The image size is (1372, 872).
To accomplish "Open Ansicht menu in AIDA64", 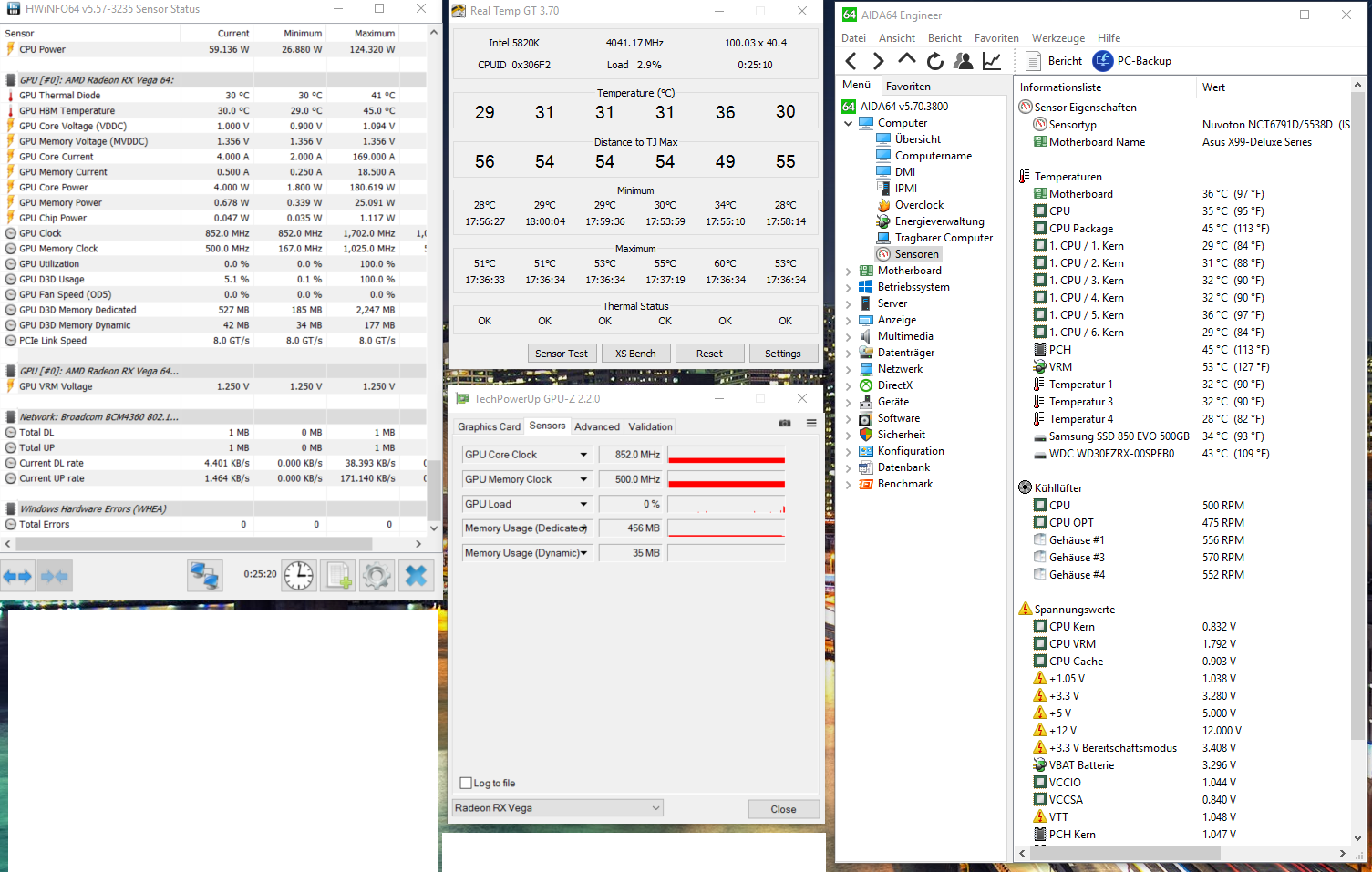I will 897,38.
